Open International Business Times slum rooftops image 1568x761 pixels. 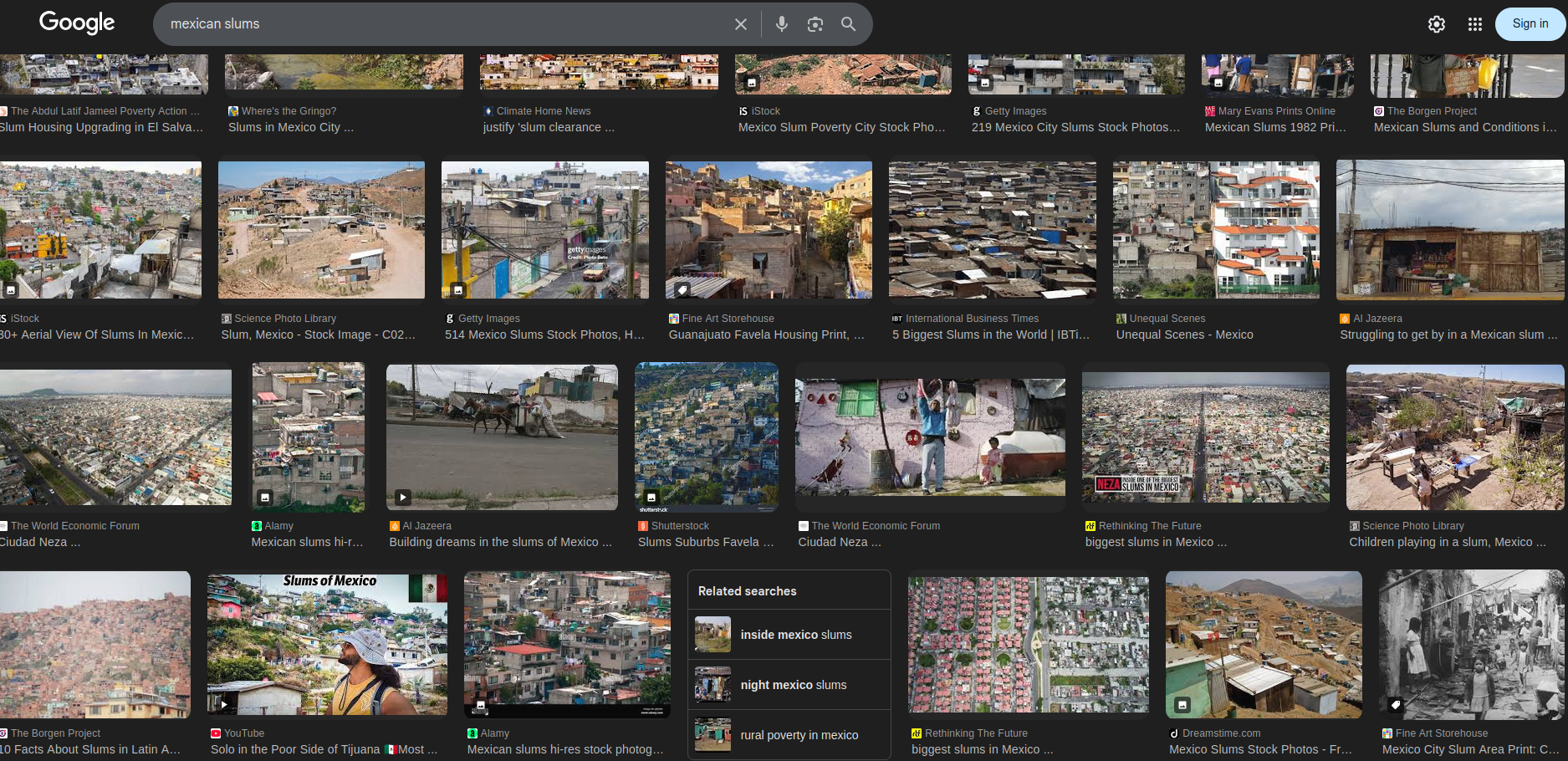[993, 230]
